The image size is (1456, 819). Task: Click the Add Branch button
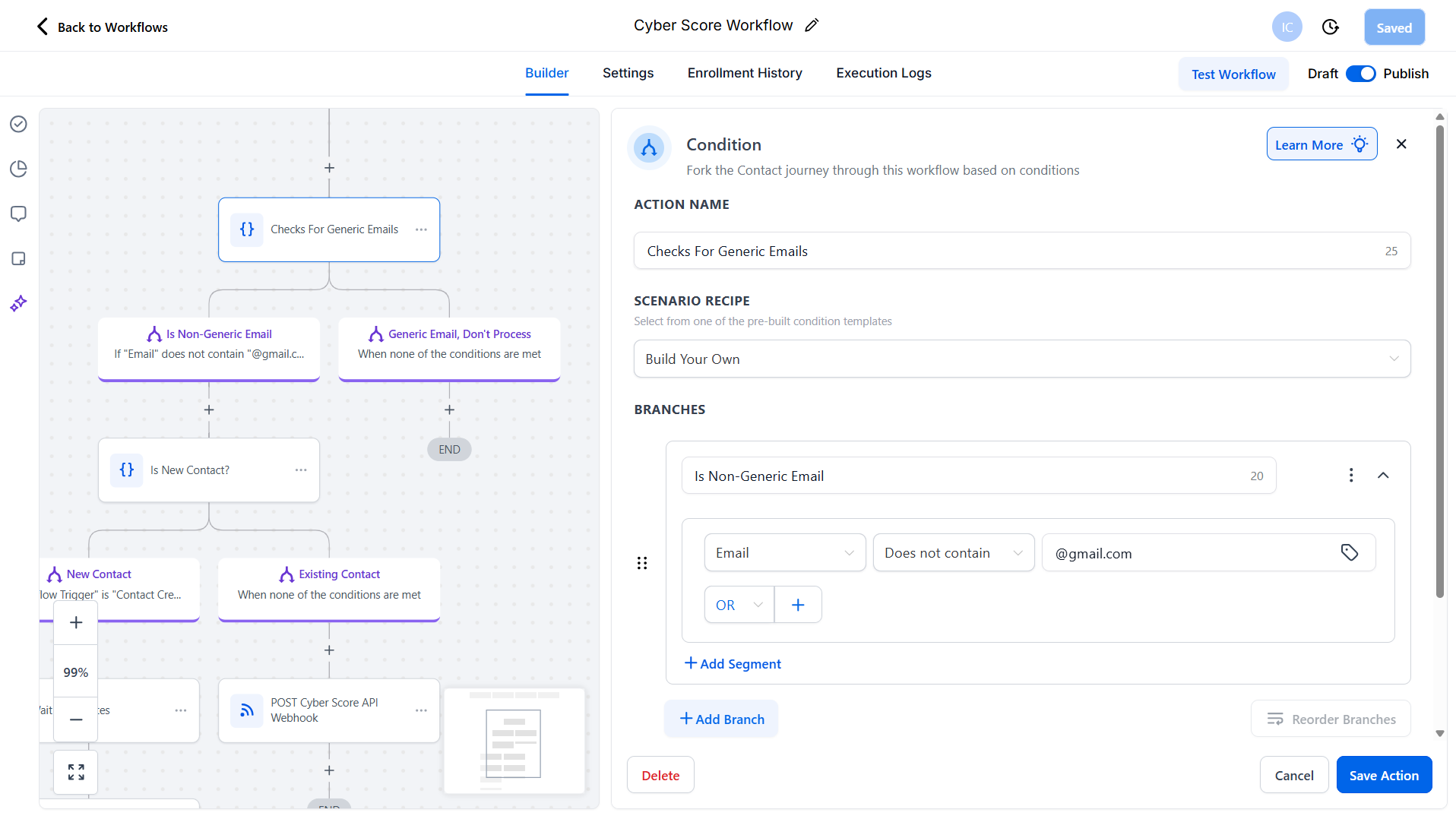tap(721, 719)
